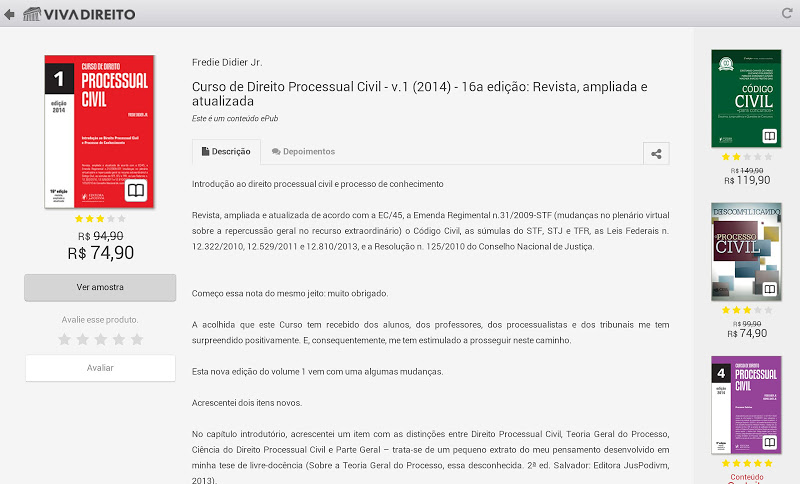Open the book icon on Código Civil cover
800x484 pixels.
coord(769,136)
